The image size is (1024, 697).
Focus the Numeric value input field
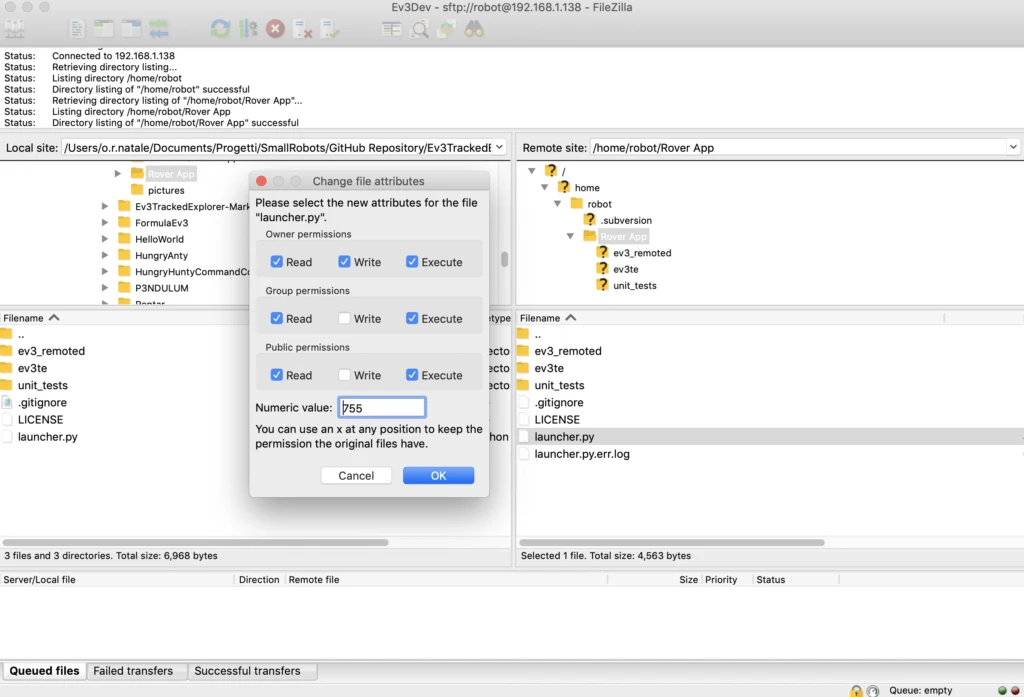tap(382, 408)
